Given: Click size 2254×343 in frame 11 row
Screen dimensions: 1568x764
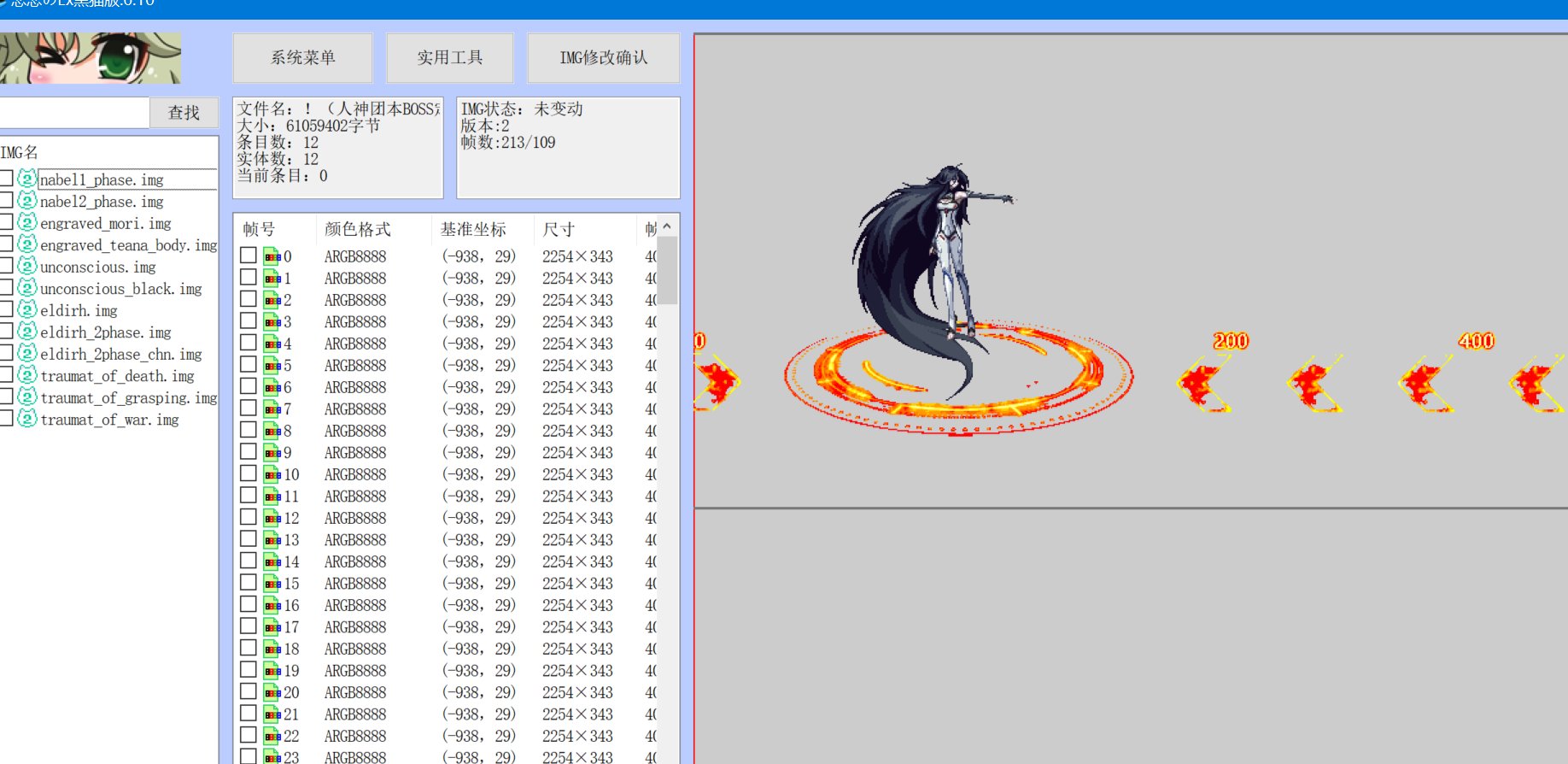Looking at the screenshot, I should pos(577,496).
